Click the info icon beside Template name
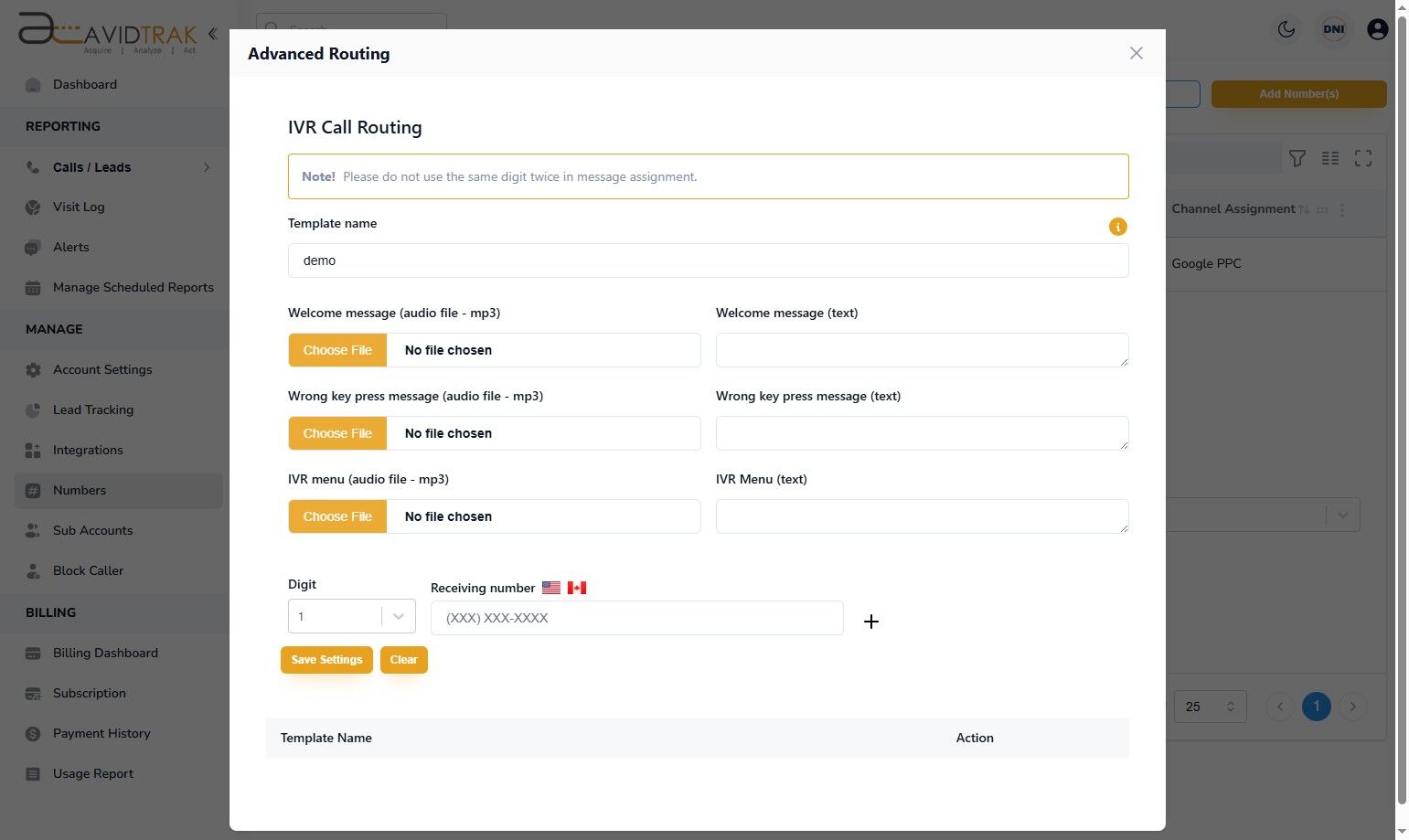 pos(1117,226)
